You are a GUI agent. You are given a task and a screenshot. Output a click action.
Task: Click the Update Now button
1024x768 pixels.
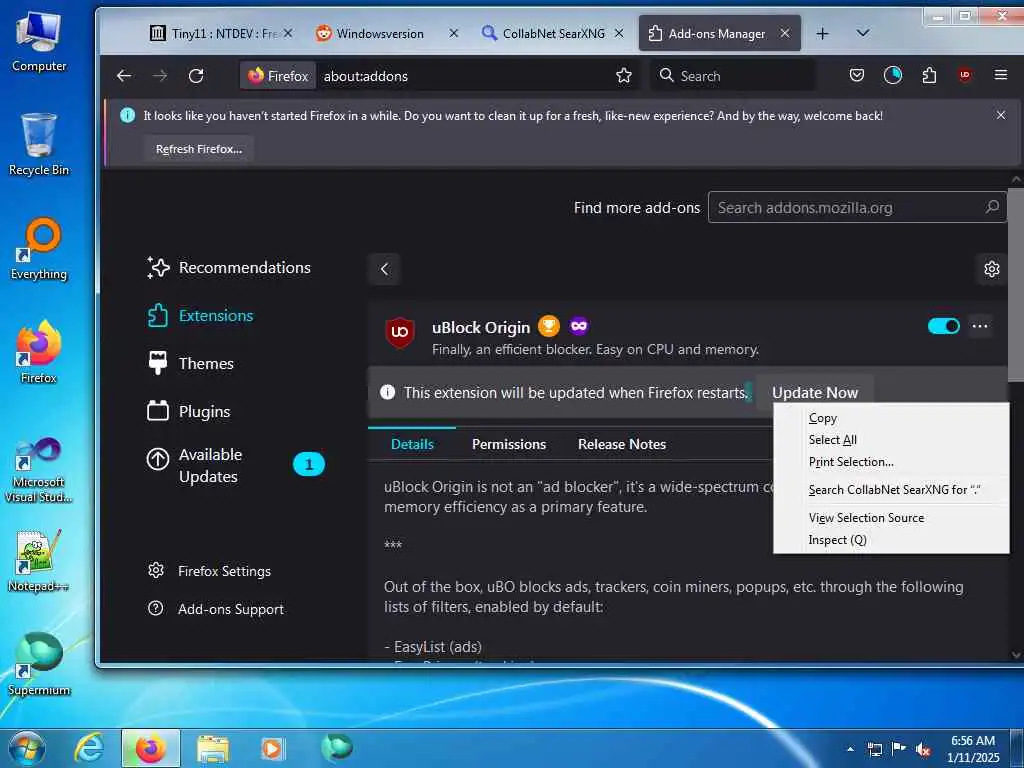(x=814, y=392)
